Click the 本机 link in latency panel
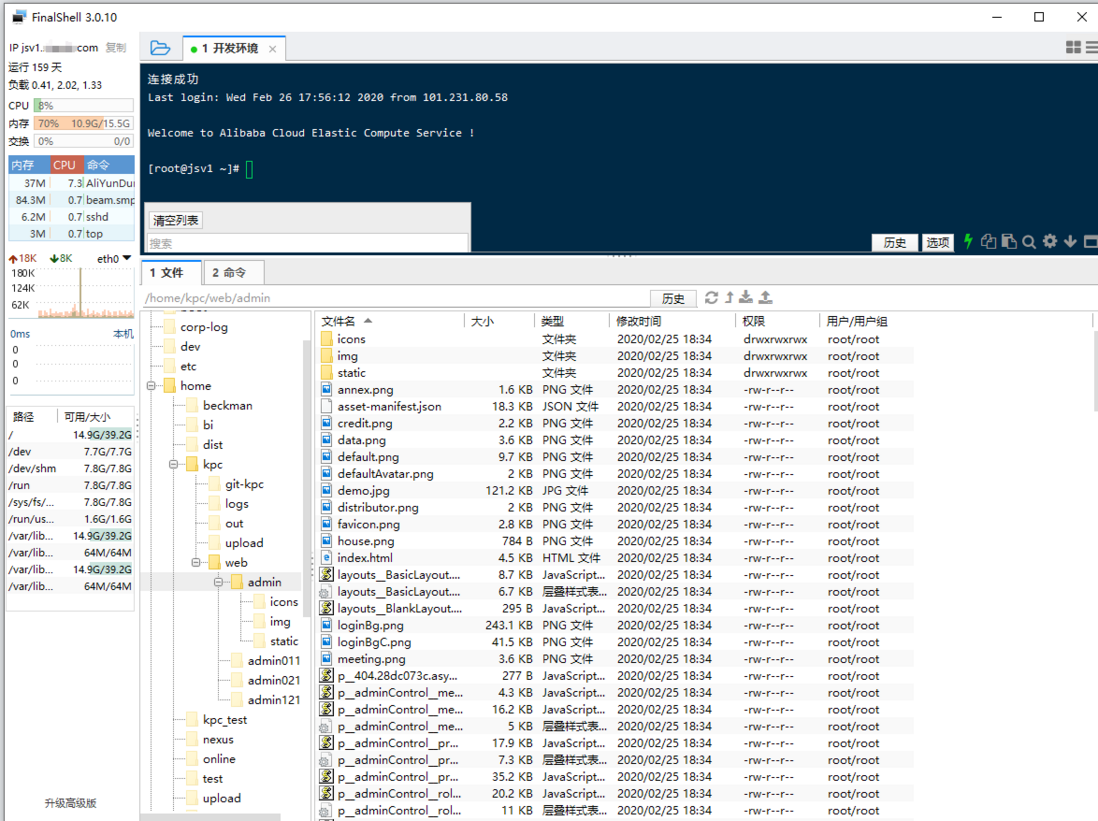The width and height of the screenshot is (1098, 821). pos(123,333)
